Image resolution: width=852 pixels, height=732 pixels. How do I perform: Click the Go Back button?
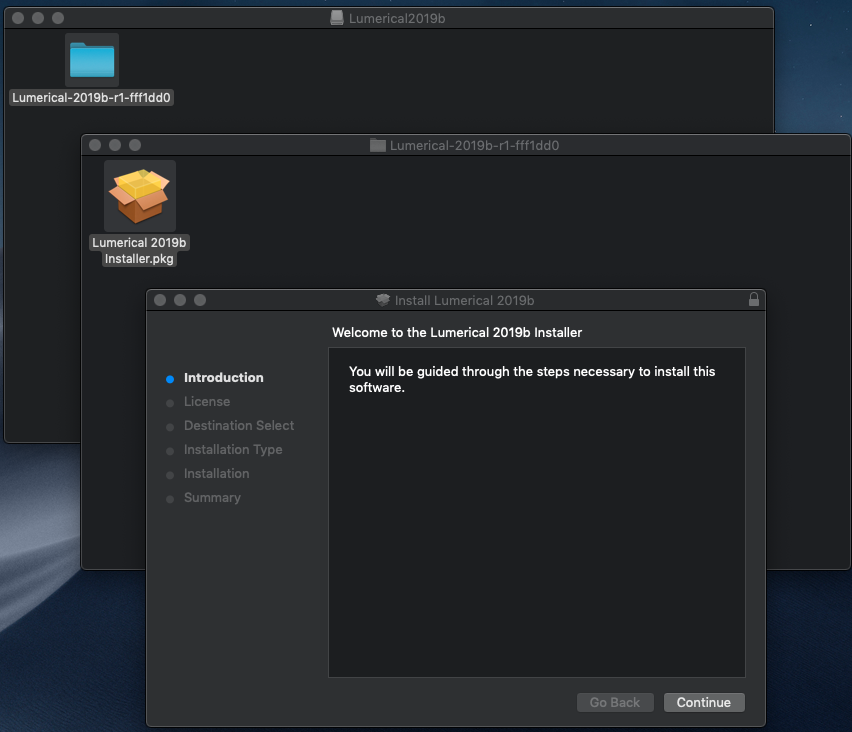click(615, 702)
